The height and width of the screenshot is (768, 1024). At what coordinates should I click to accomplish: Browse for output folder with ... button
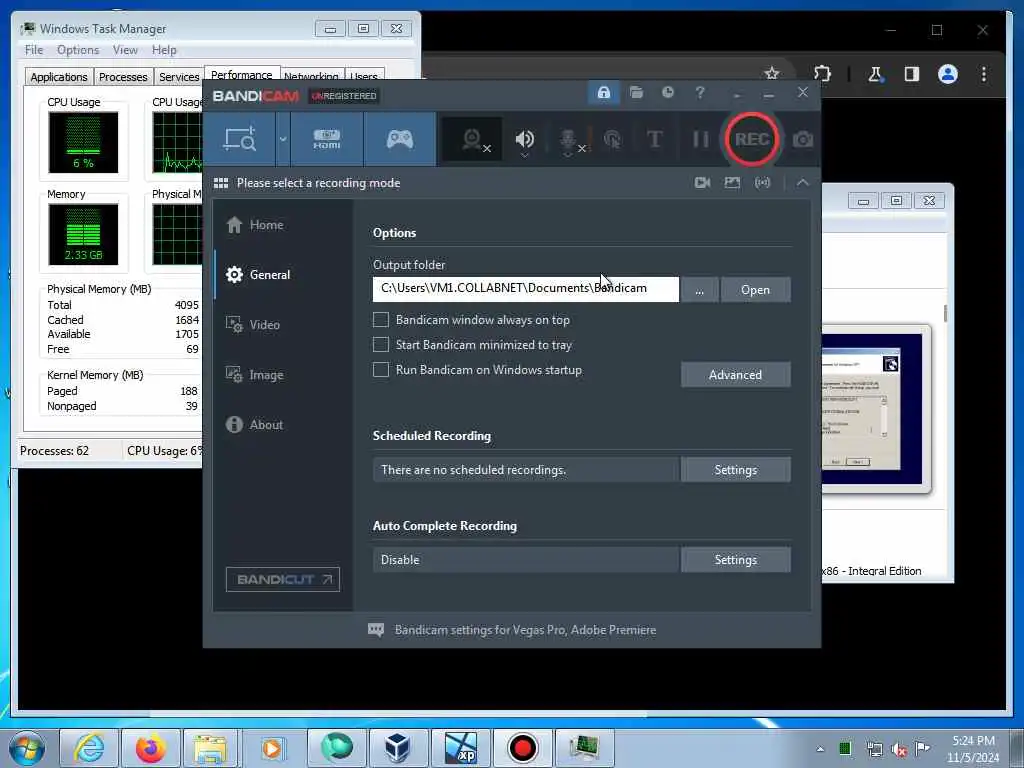(x=699, y=290)
